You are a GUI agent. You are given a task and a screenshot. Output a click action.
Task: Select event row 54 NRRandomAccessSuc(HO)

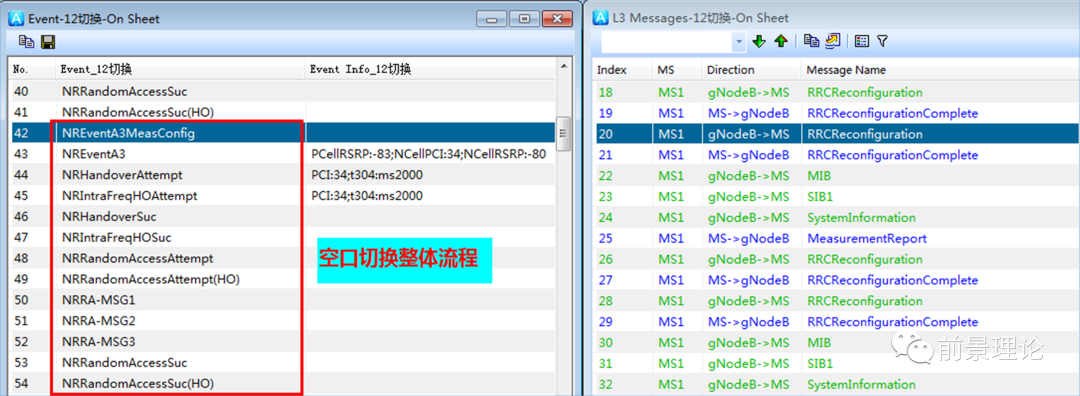[282, 383]
